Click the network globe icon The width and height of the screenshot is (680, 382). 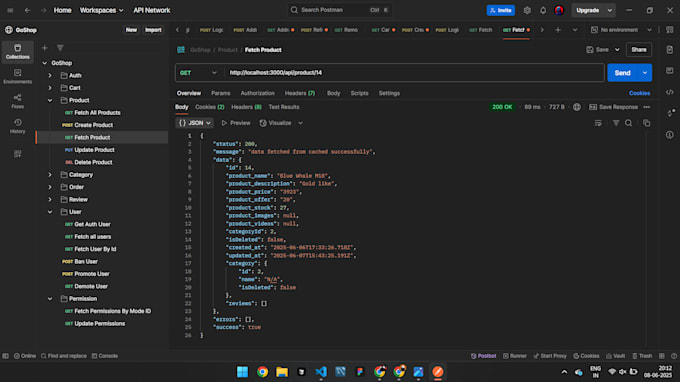[x=577, y=107]
